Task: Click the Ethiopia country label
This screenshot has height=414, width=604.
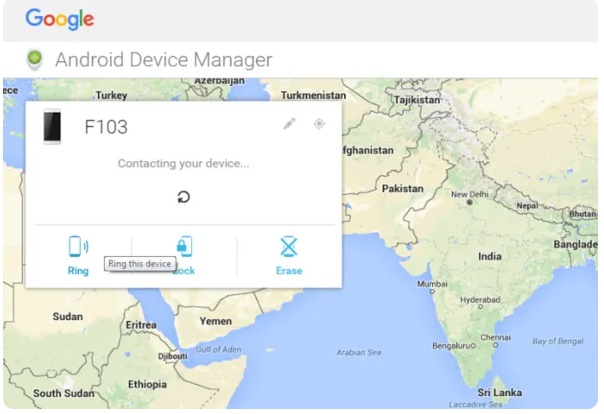Action: (x=147, y=384)
